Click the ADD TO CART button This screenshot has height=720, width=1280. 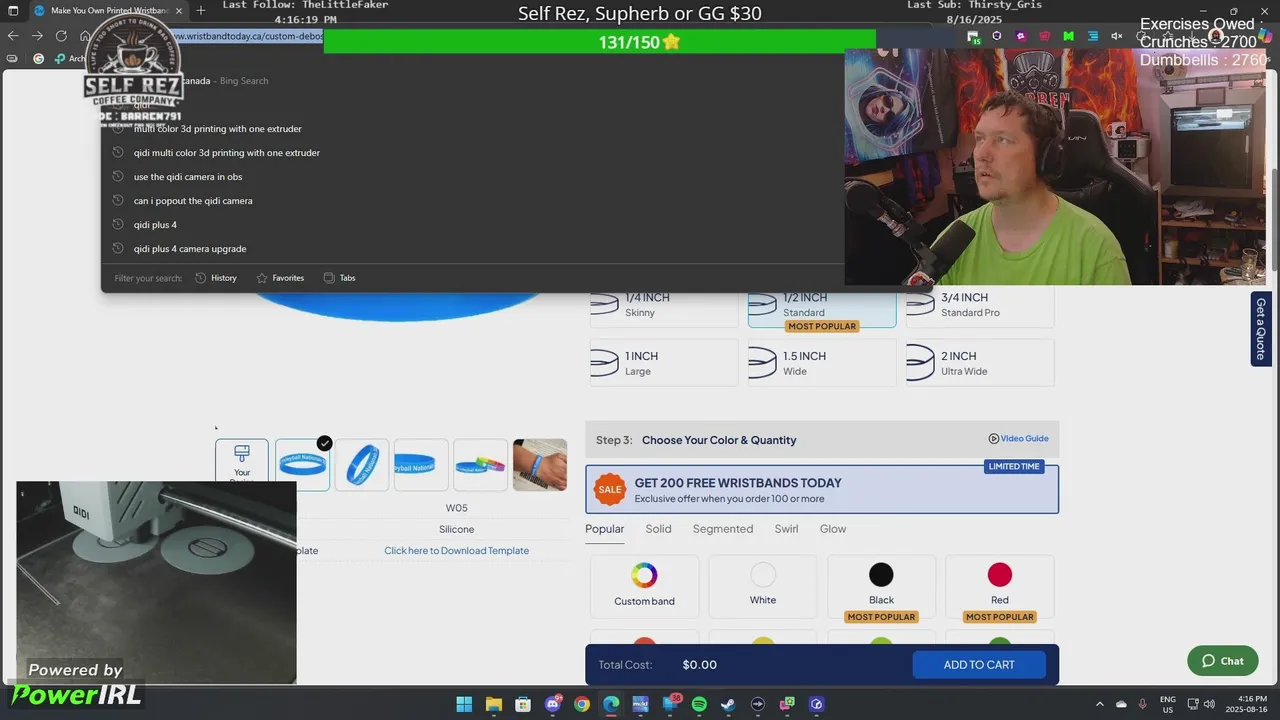point(979,665)
